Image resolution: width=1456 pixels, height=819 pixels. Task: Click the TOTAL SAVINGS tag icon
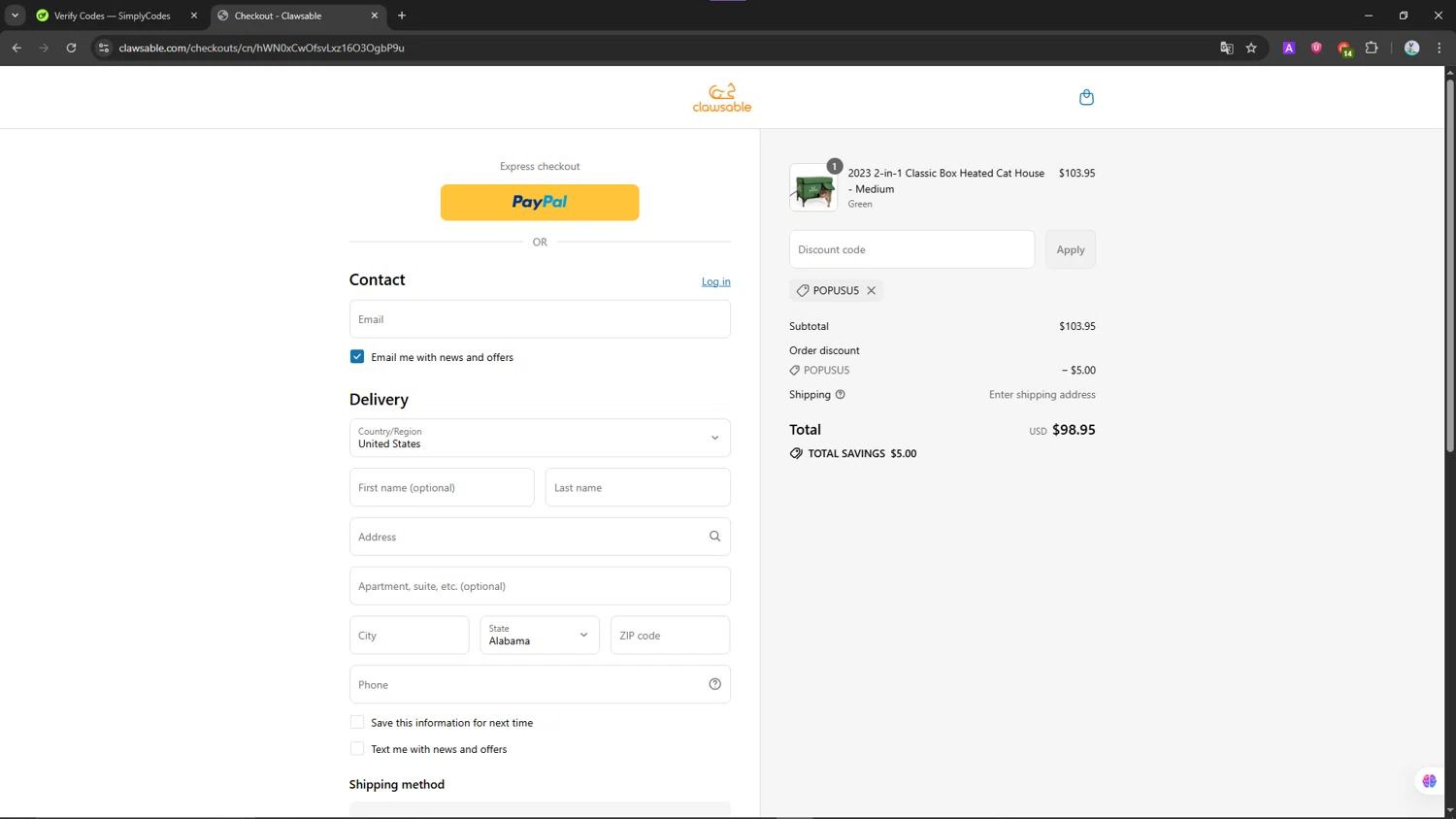(x=796, y=453)
